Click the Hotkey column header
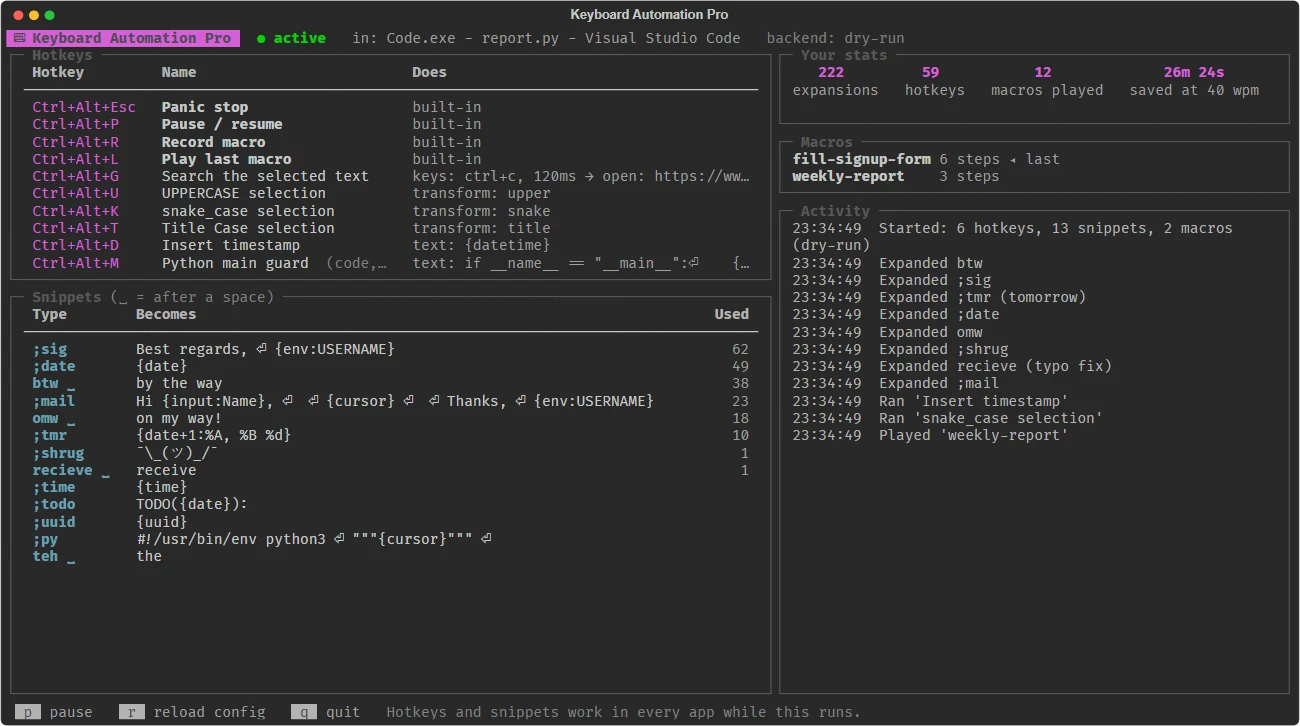1300x726 pixels. [x=58, y=72]
